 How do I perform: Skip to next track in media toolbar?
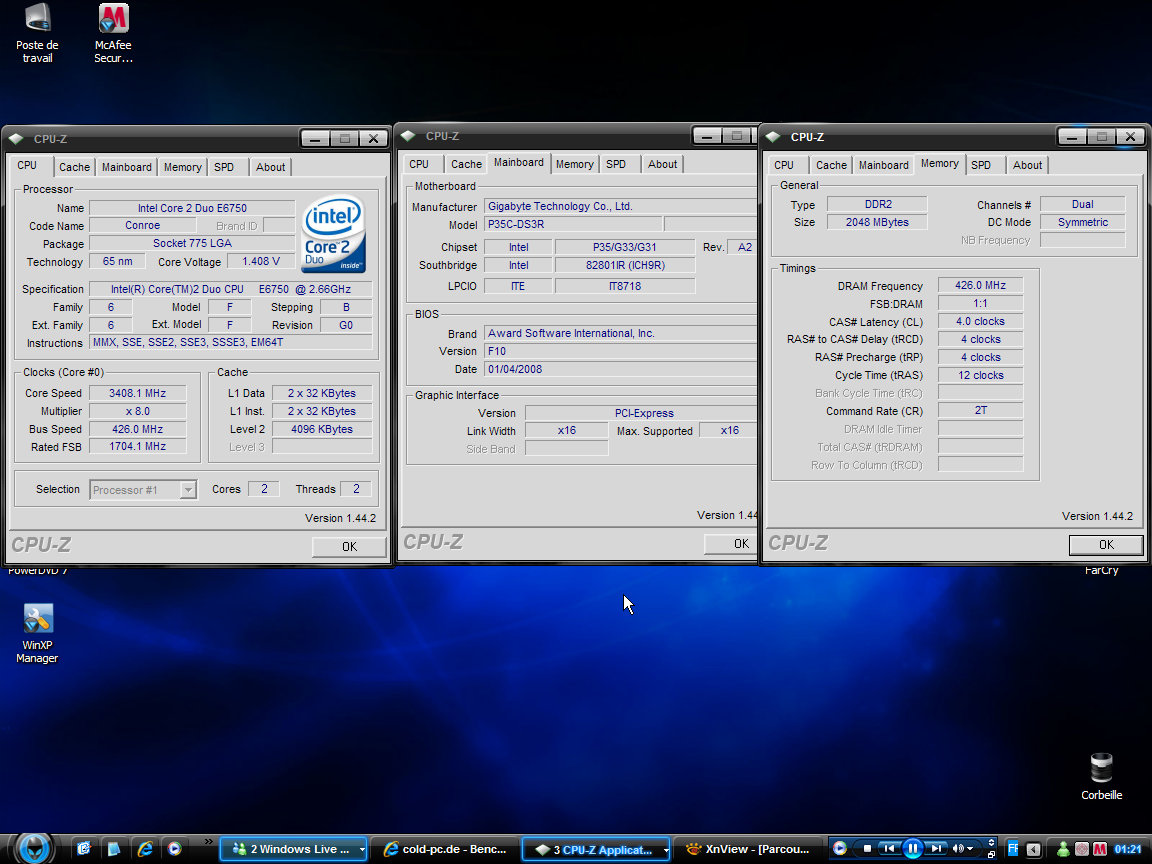coord(936,849)
